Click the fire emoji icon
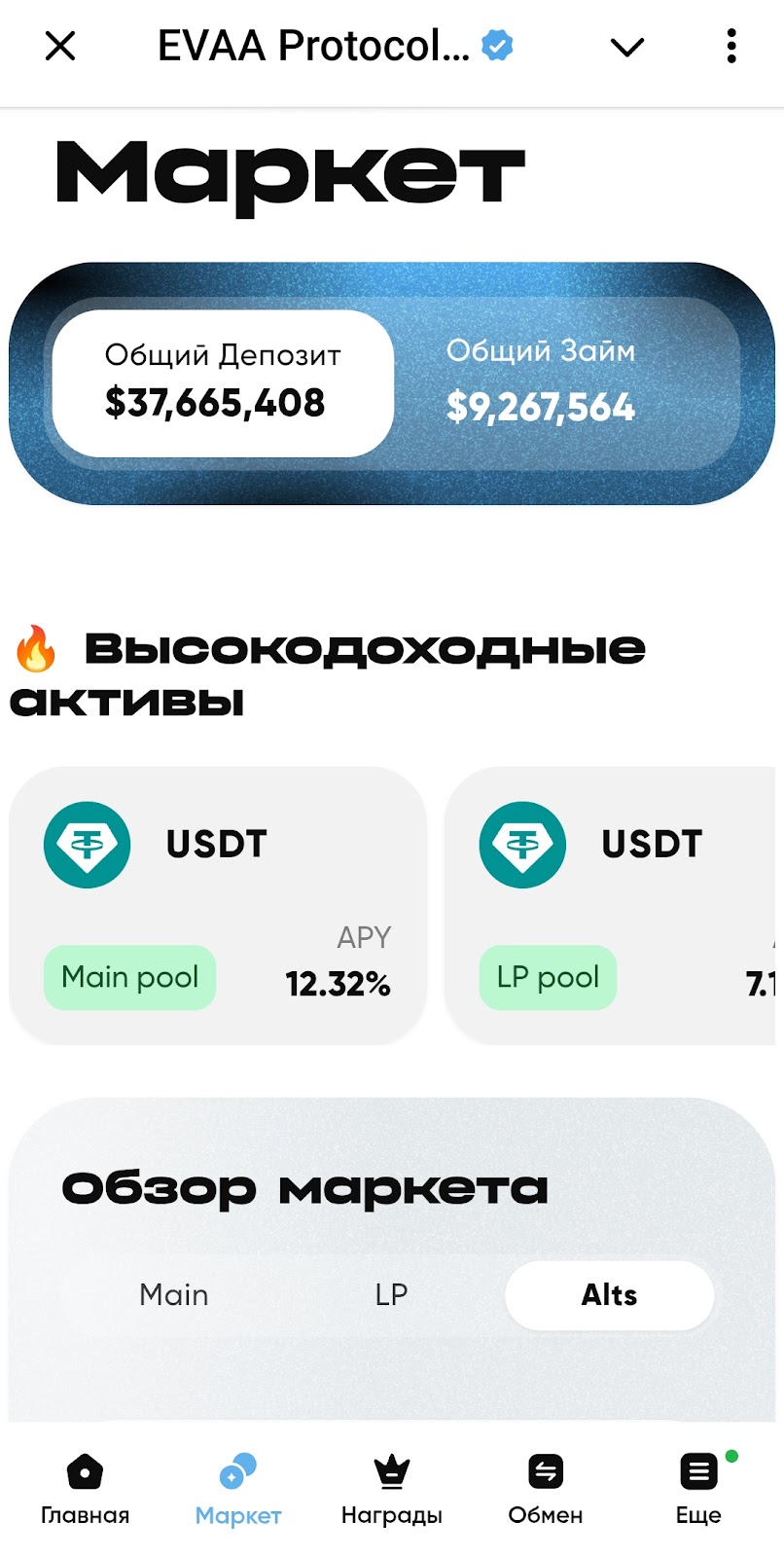The width and height of the screenshot is (784, 1557). coord(36,649)
